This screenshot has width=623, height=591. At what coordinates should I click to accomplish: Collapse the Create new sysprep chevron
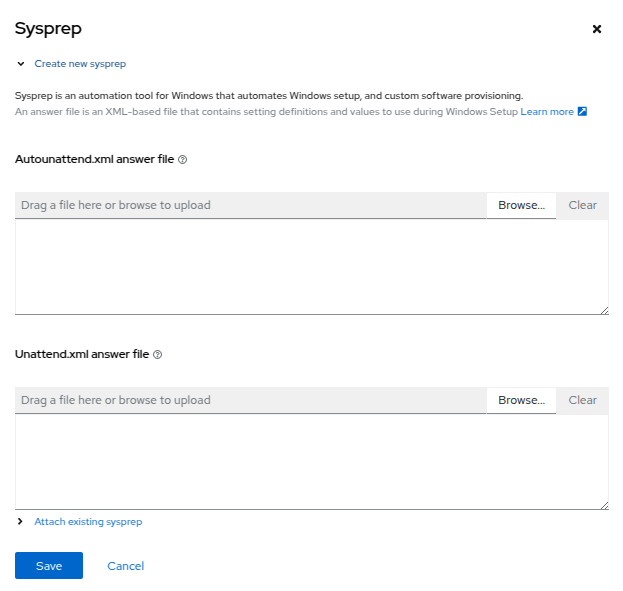tap(20, 64)
